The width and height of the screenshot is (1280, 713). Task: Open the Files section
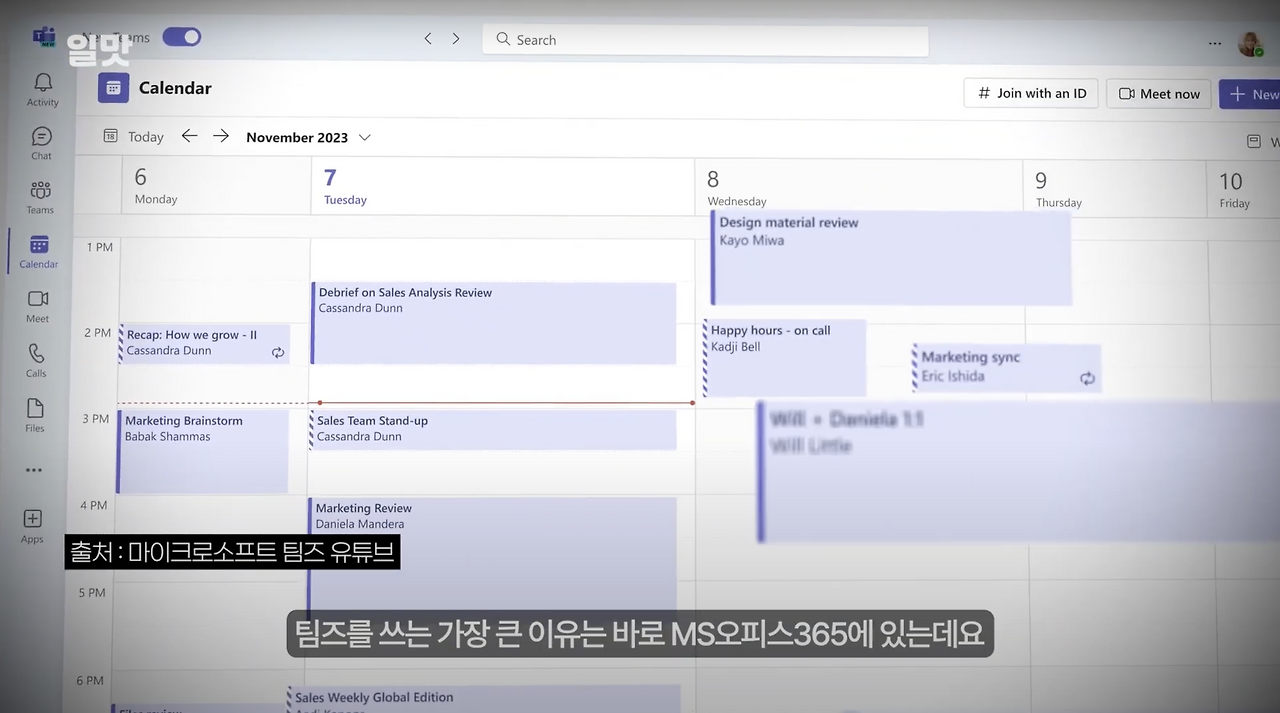pyautogui.click(x=35, y=412)
